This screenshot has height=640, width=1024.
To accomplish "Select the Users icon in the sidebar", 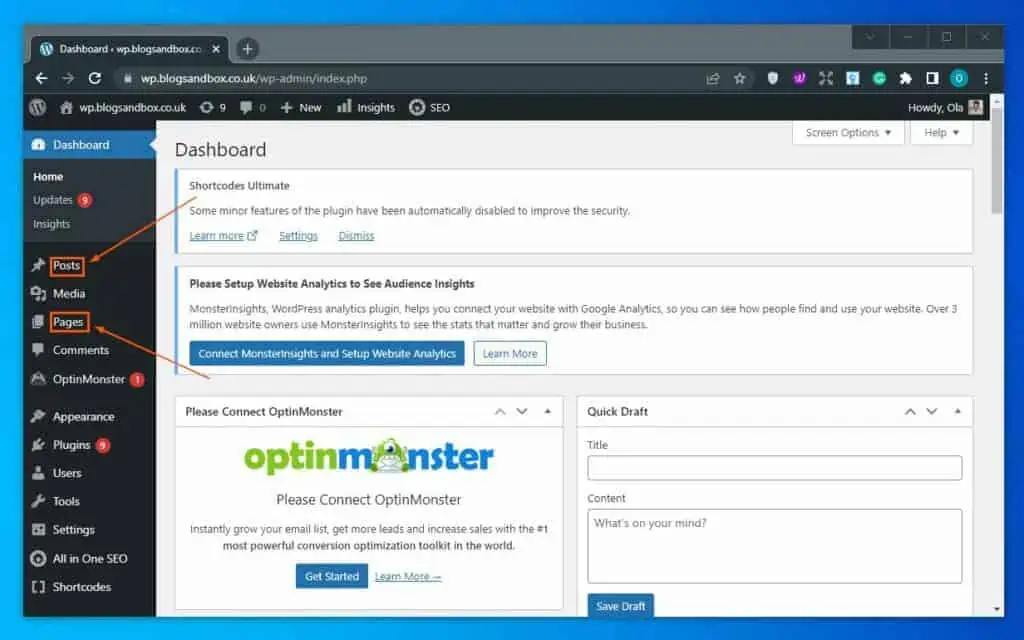I will pos(38,473).
